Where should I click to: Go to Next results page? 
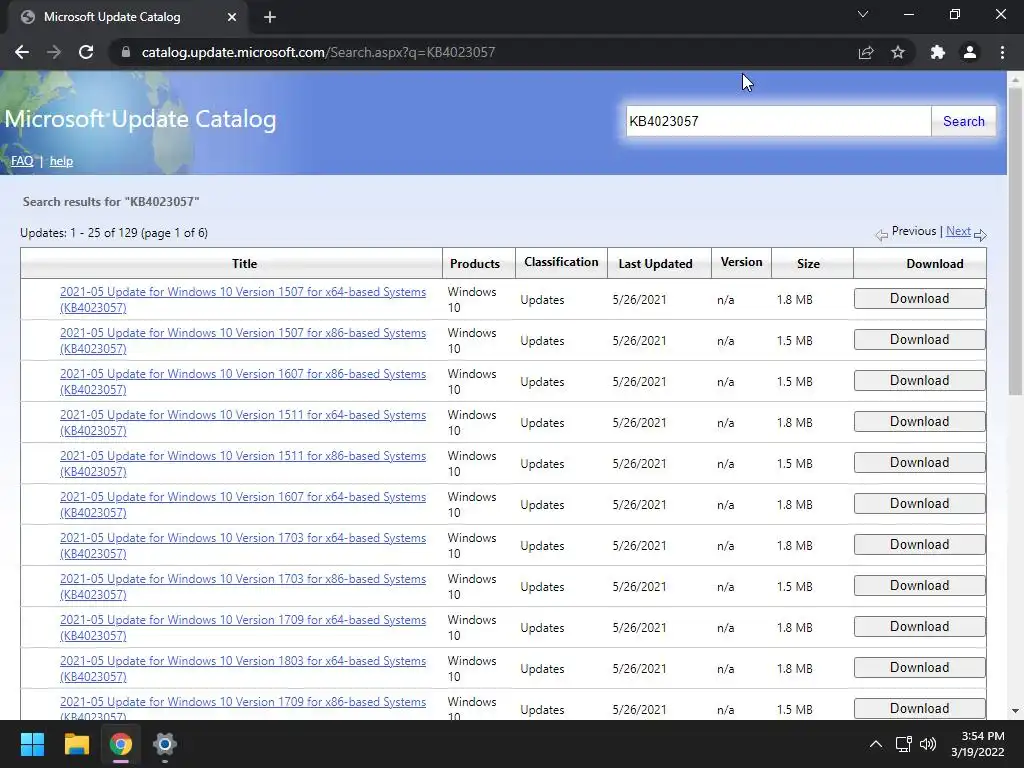(958, 231)
